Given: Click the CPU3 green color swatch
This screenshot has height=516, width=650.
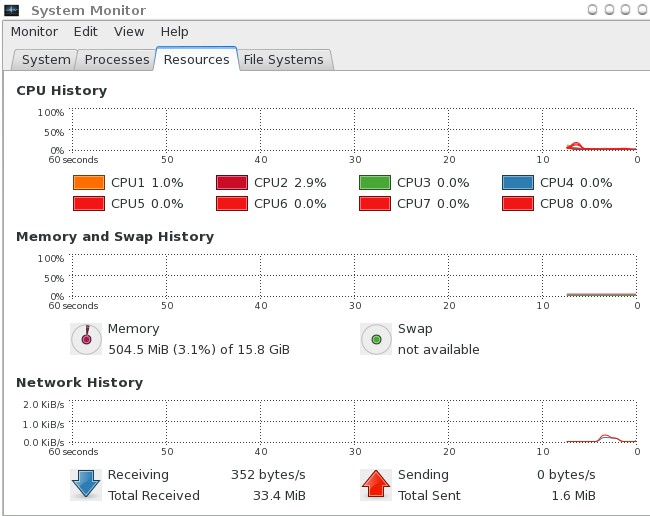Looking at the screenshot, I should pos(375,182).
